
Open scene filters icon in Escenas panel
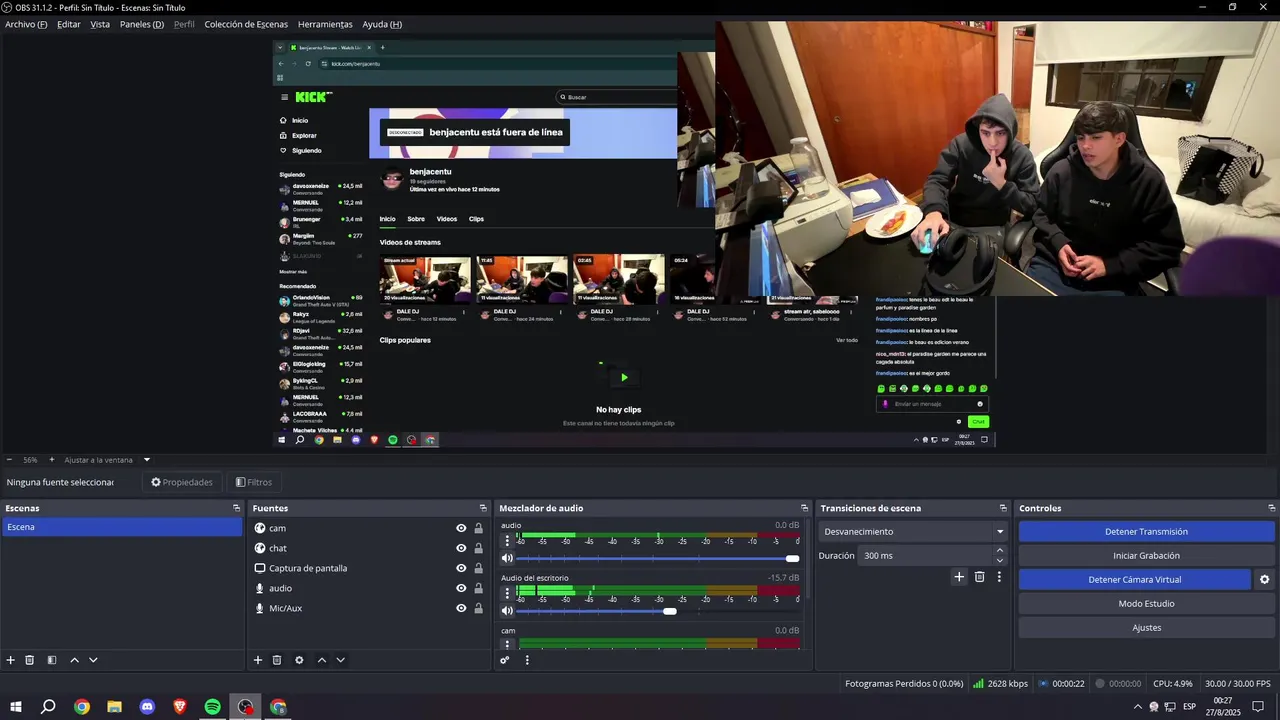tap(52, 660)
